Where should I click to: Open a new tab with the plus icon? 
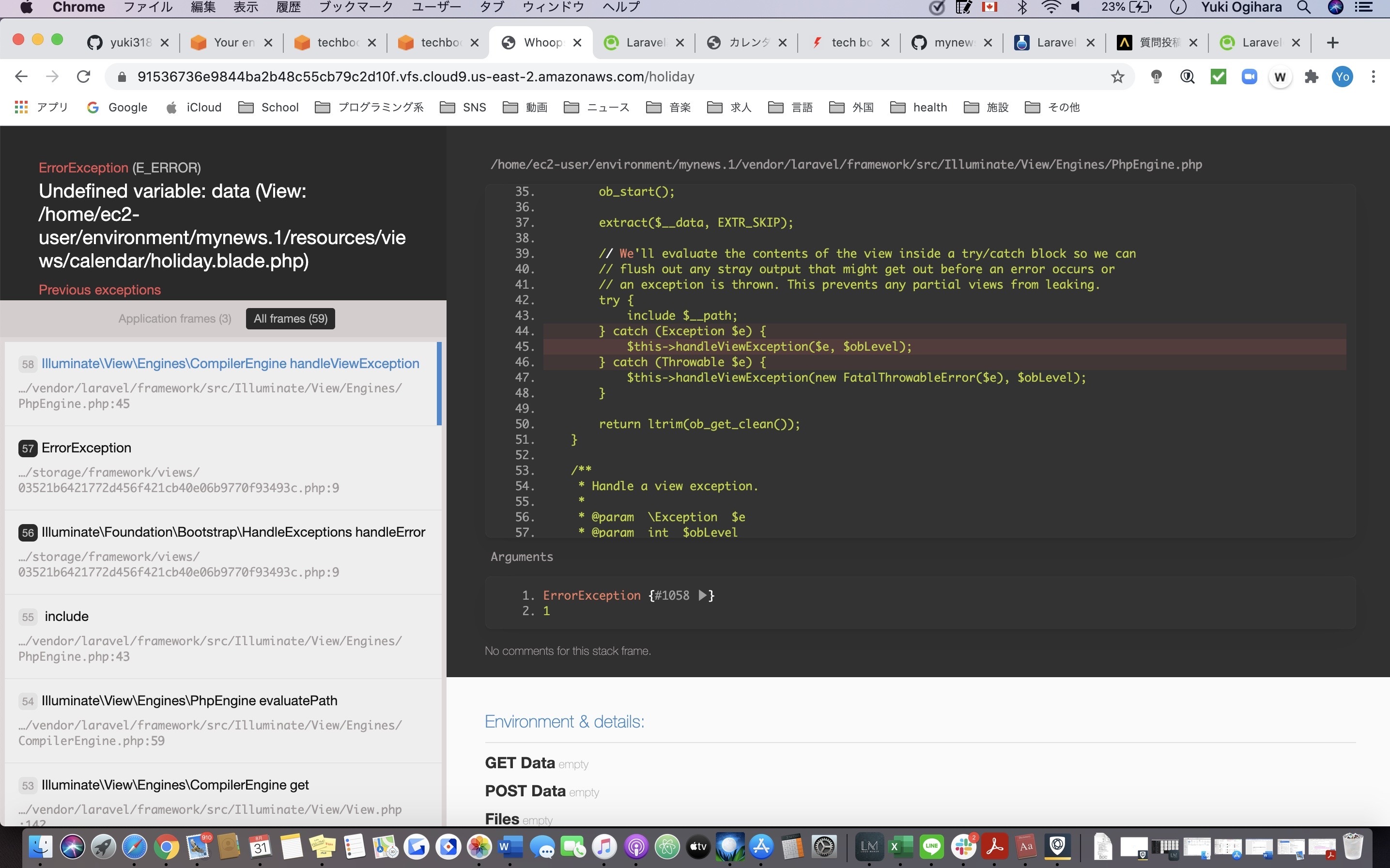point(1333,43)
